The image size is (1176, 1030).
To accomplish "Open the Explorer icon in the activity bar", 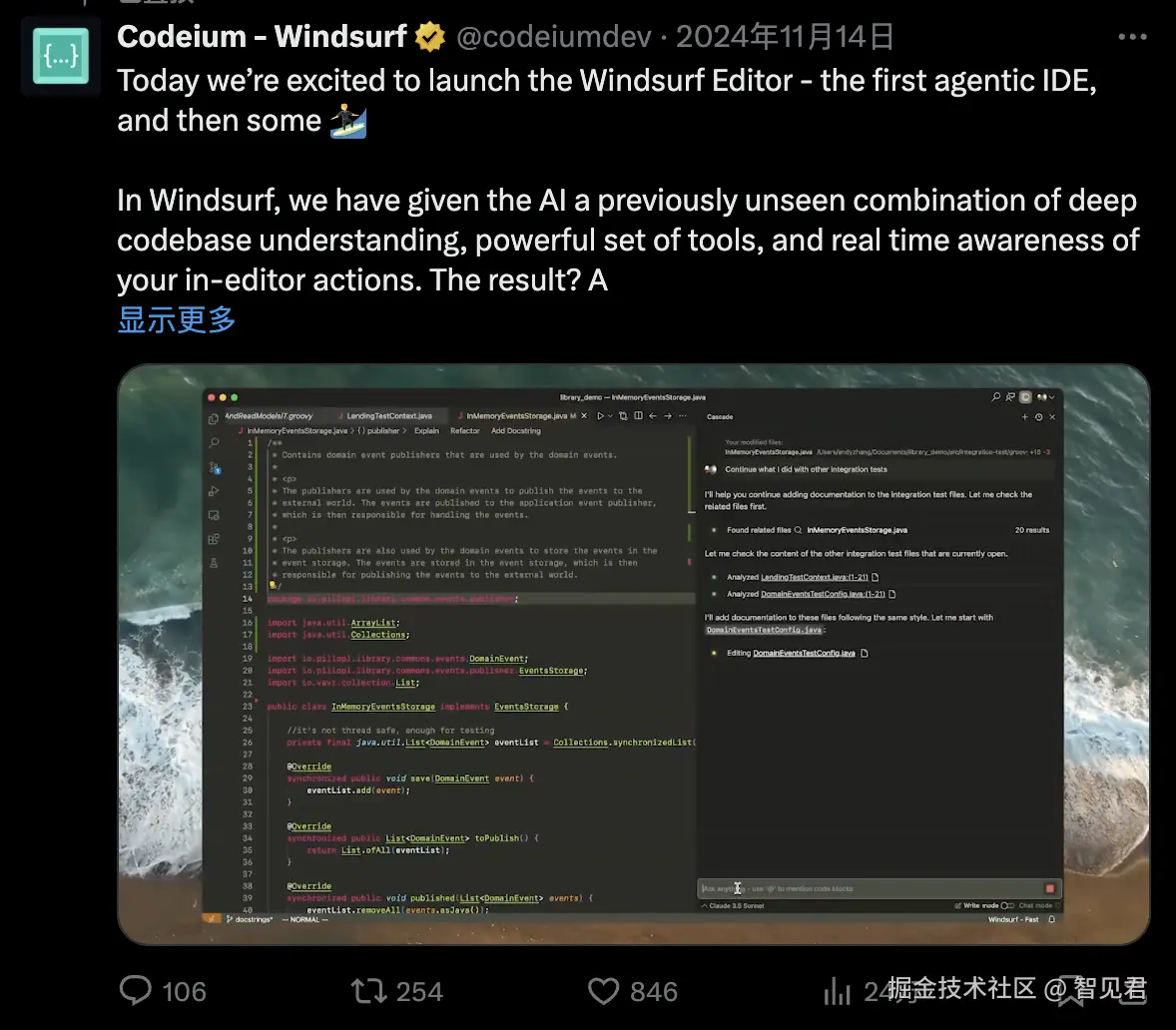I will [213, 418].
